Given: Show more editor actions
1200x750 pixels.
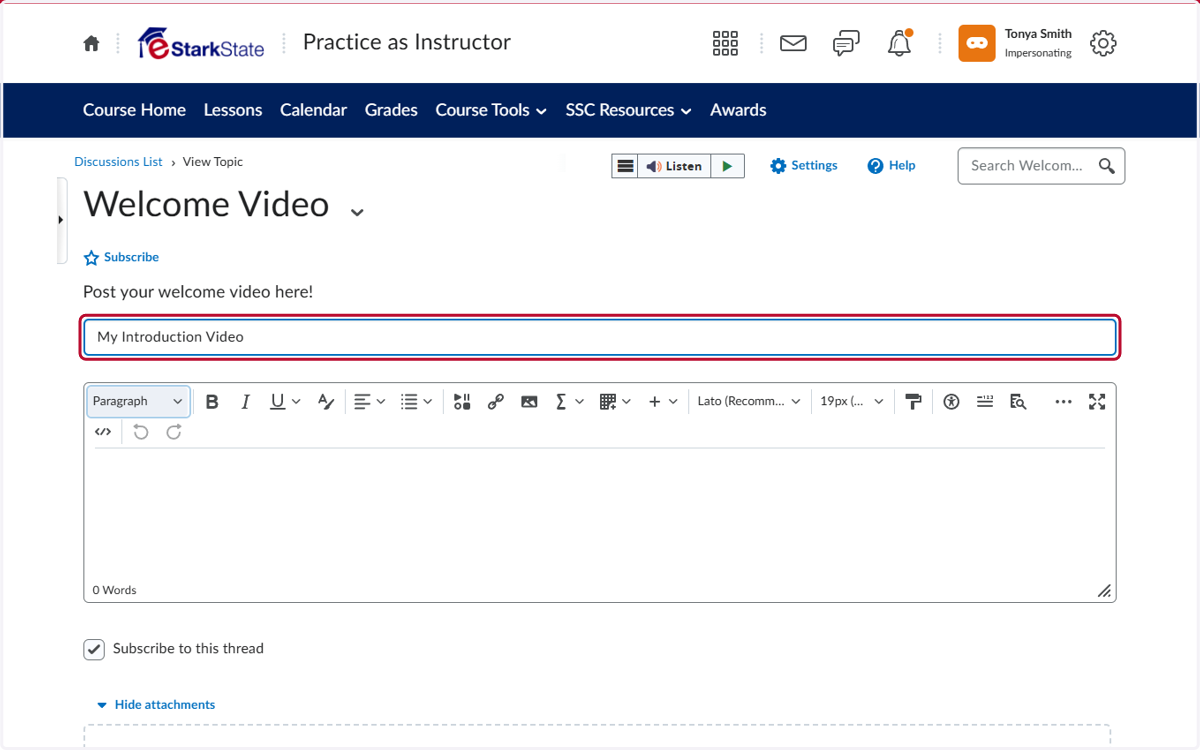Looking at the screenshot, I should (x=1063, y=401).
